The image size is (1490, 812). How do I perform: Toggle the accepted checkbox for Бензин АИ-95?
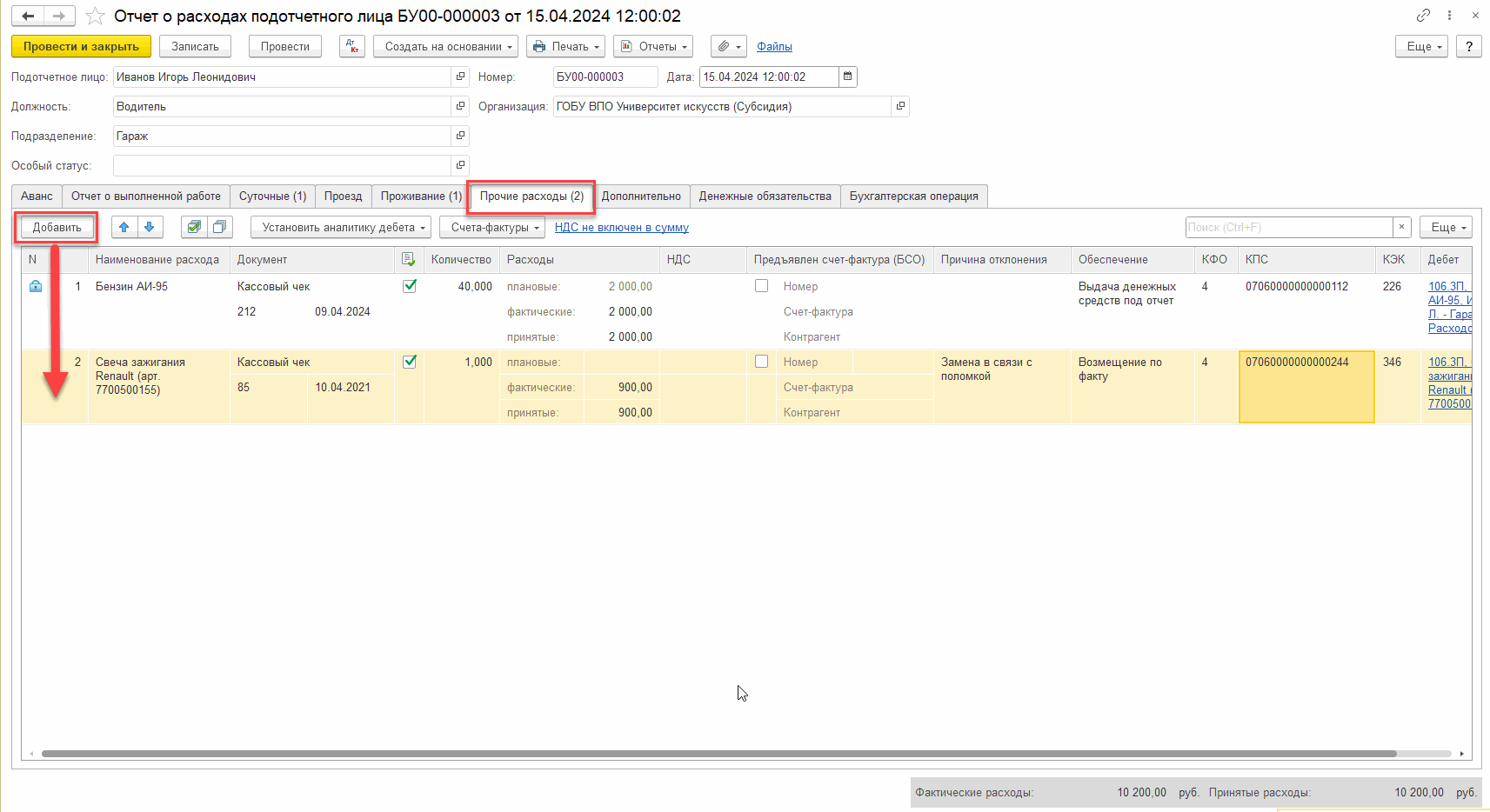(410, 285)
